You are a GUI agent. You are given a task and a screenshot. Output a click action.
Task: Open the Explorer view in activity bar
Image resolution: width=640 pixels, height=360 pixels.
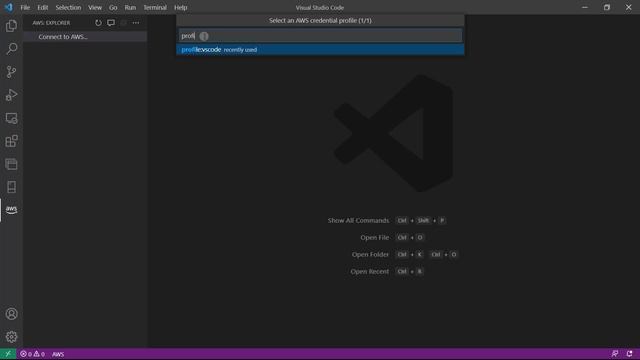tap(11, 26)
